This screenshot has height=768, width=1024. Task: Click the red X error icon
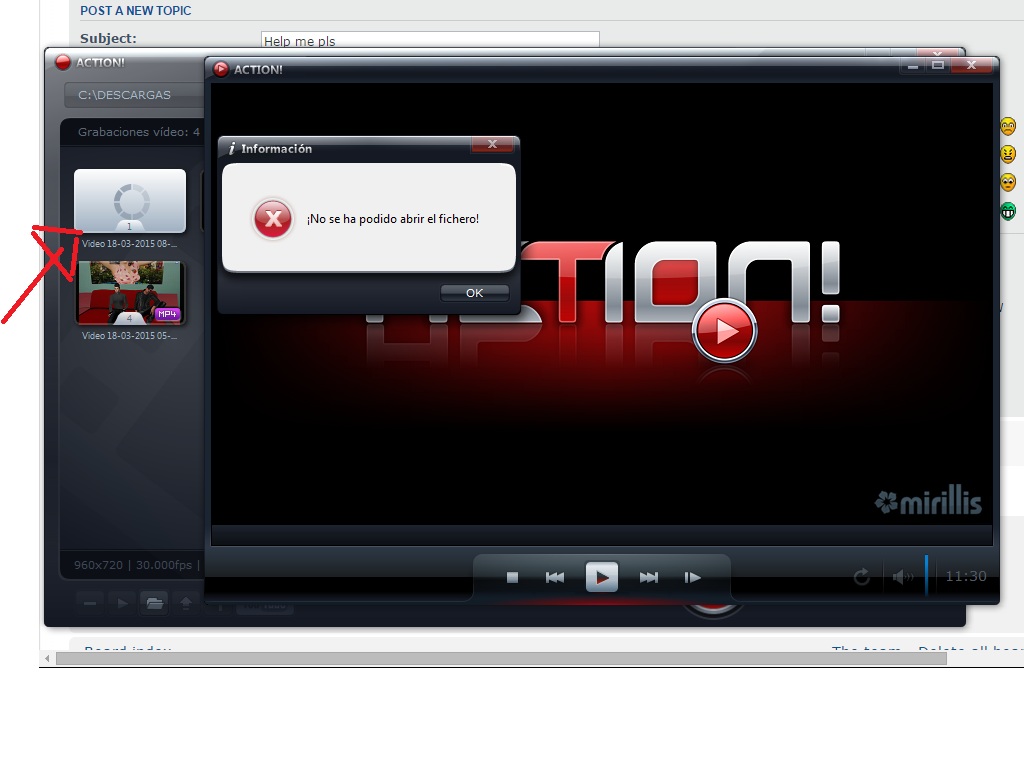[273, 219]
